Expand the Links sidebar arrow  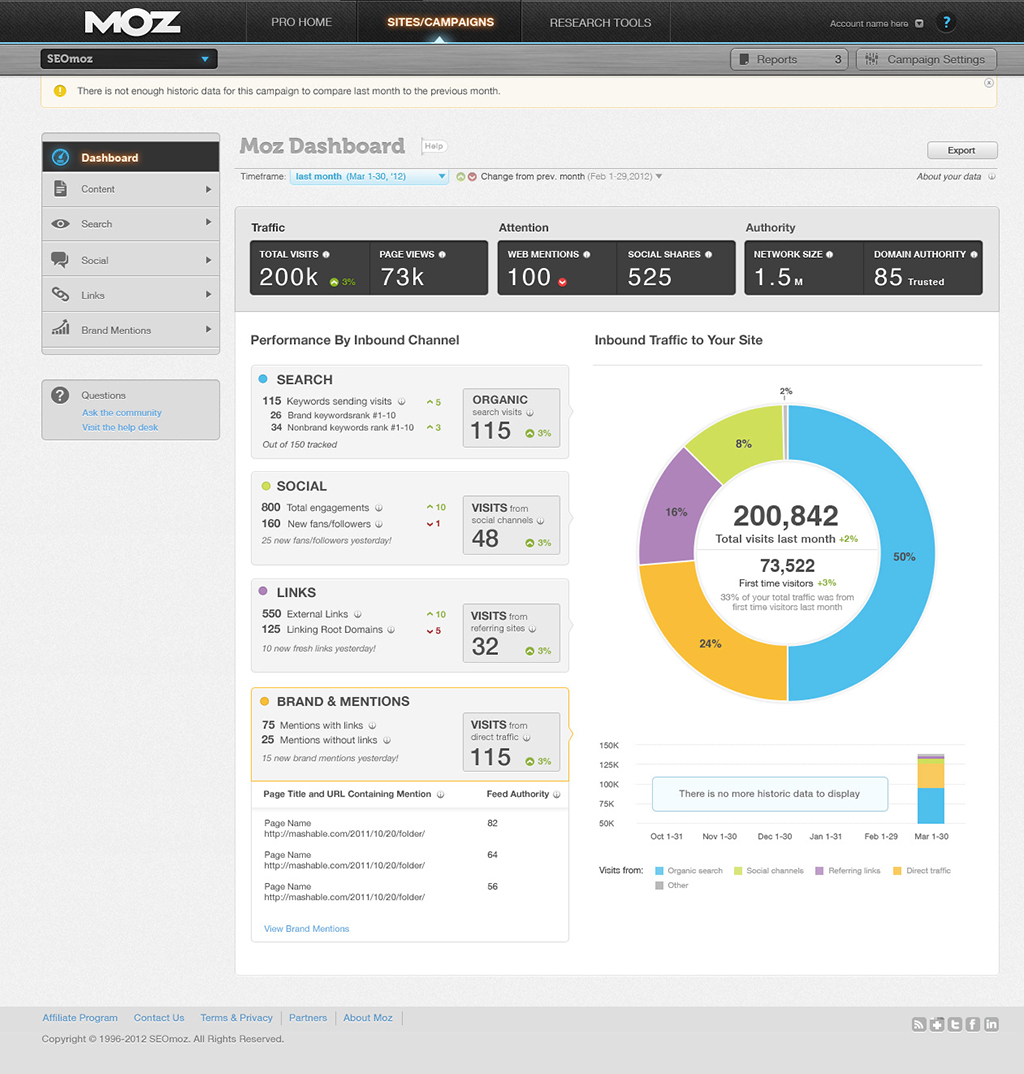pyautogui.click(x=208, y=295)
